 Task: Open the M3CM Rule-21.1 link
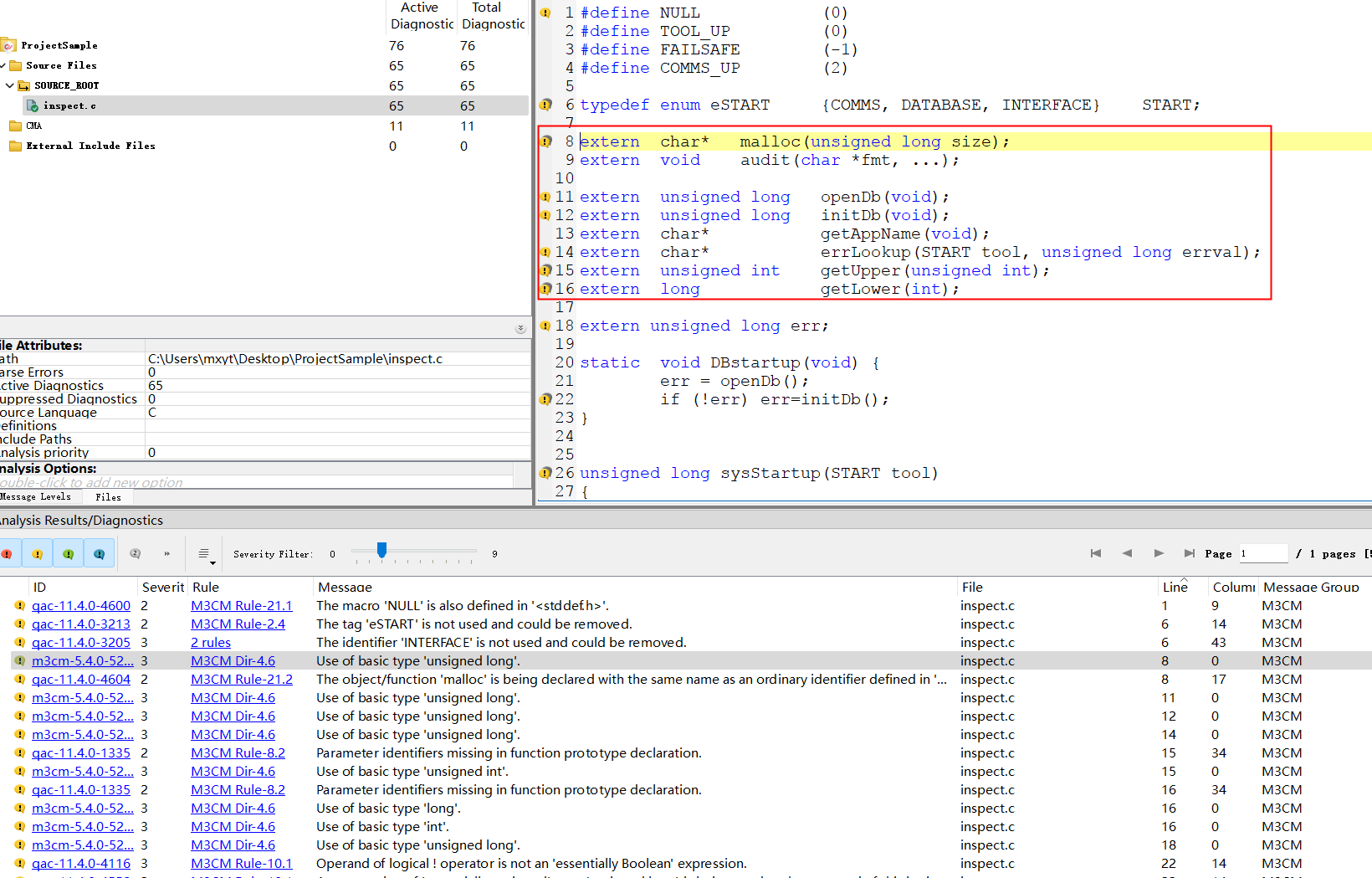242,606
